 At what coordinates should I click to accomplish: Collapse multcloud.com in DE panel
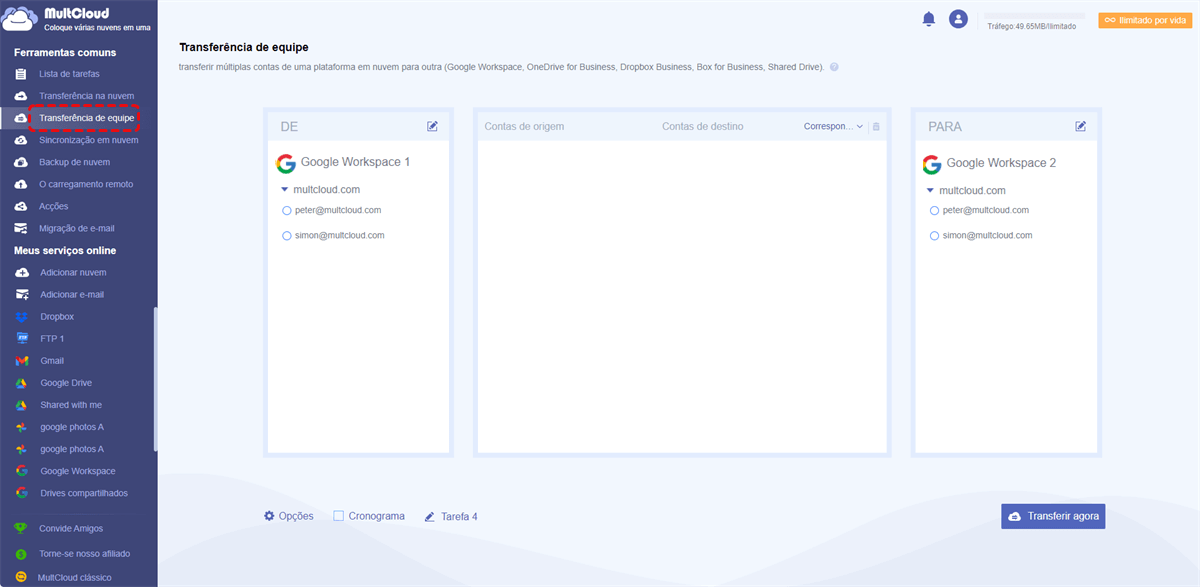coord(285,189)
